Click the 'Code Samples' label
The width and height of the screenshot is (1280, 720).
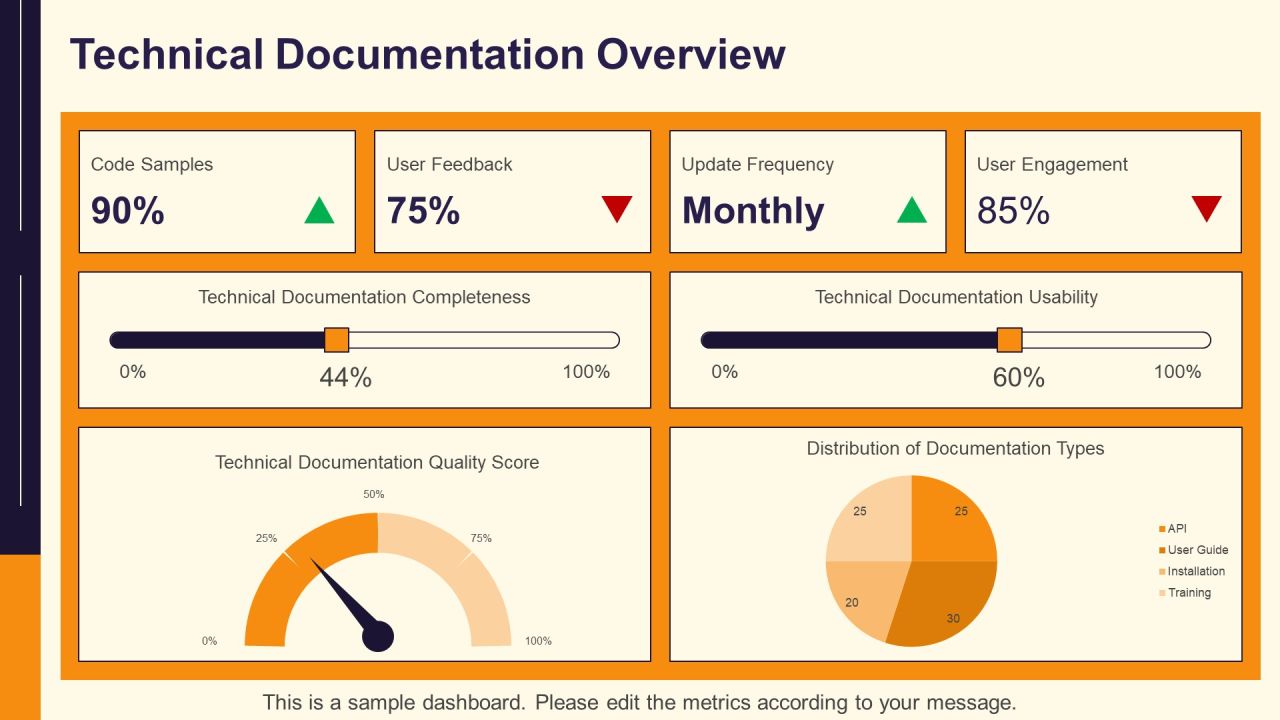[152, 165]
